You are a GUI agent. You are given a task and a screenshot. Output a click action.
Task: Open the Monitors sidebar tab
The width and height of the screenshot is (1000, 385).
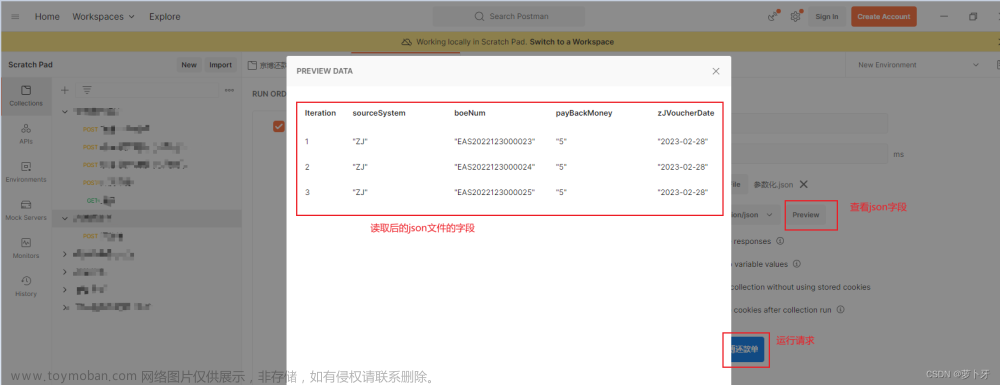pos(26,249)
